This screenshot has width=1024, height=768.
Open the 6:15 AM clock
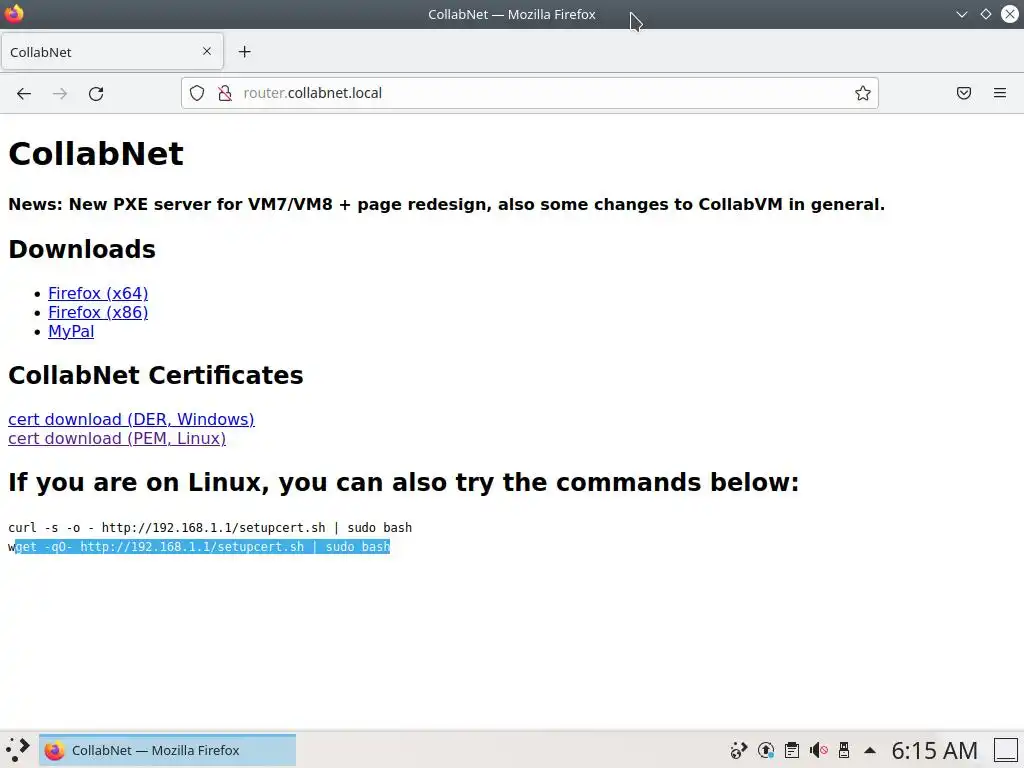(935, 750)
